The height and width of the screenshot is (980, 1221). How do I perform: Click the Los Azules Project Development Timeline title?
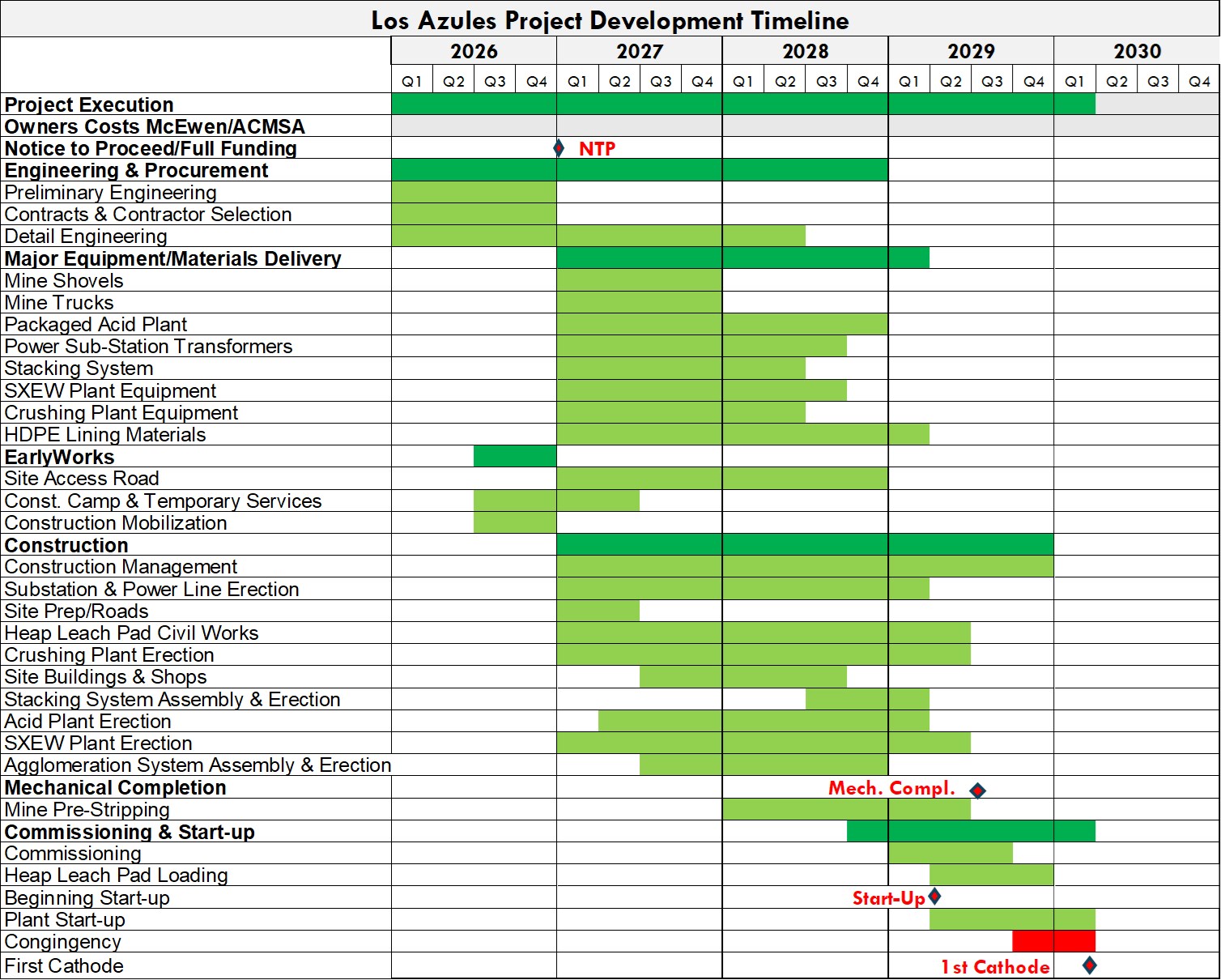(610, 20)
